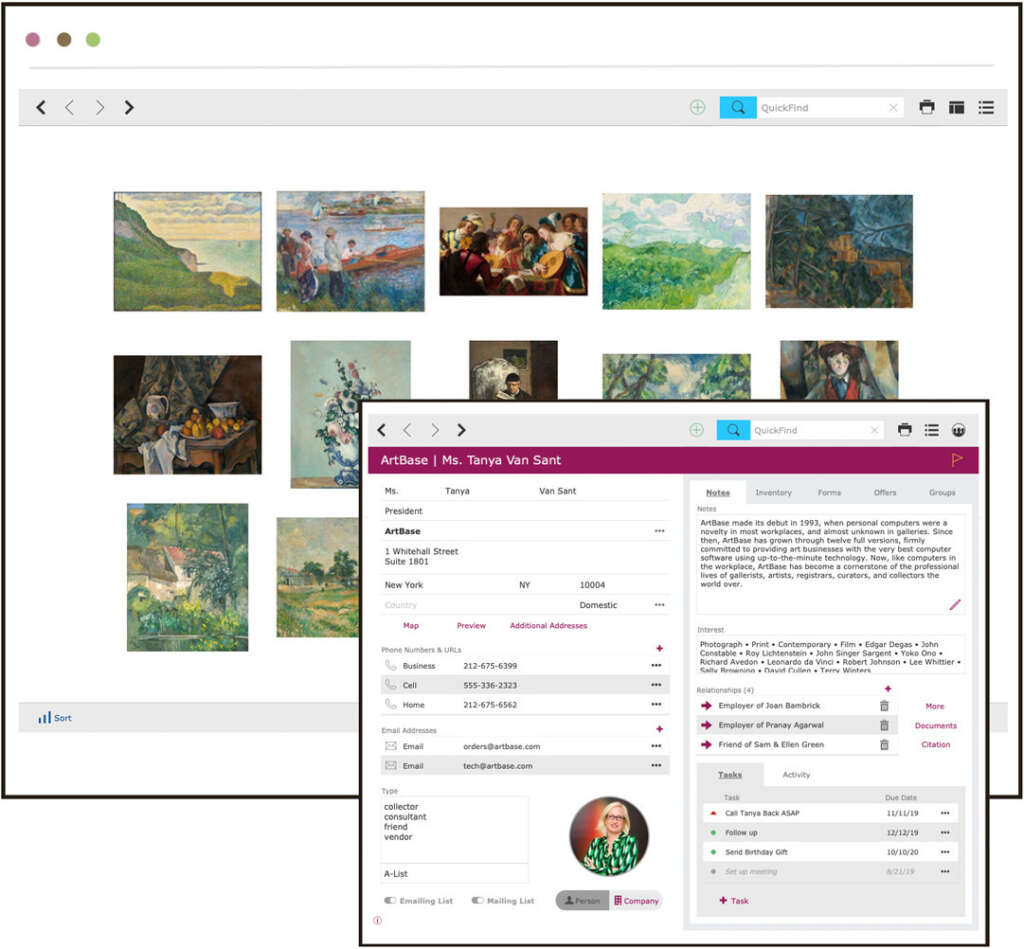Clear the QuickFind field in the contact window
The height and width of the screenshot is (949, 1024).
click(x=874, y=430)
